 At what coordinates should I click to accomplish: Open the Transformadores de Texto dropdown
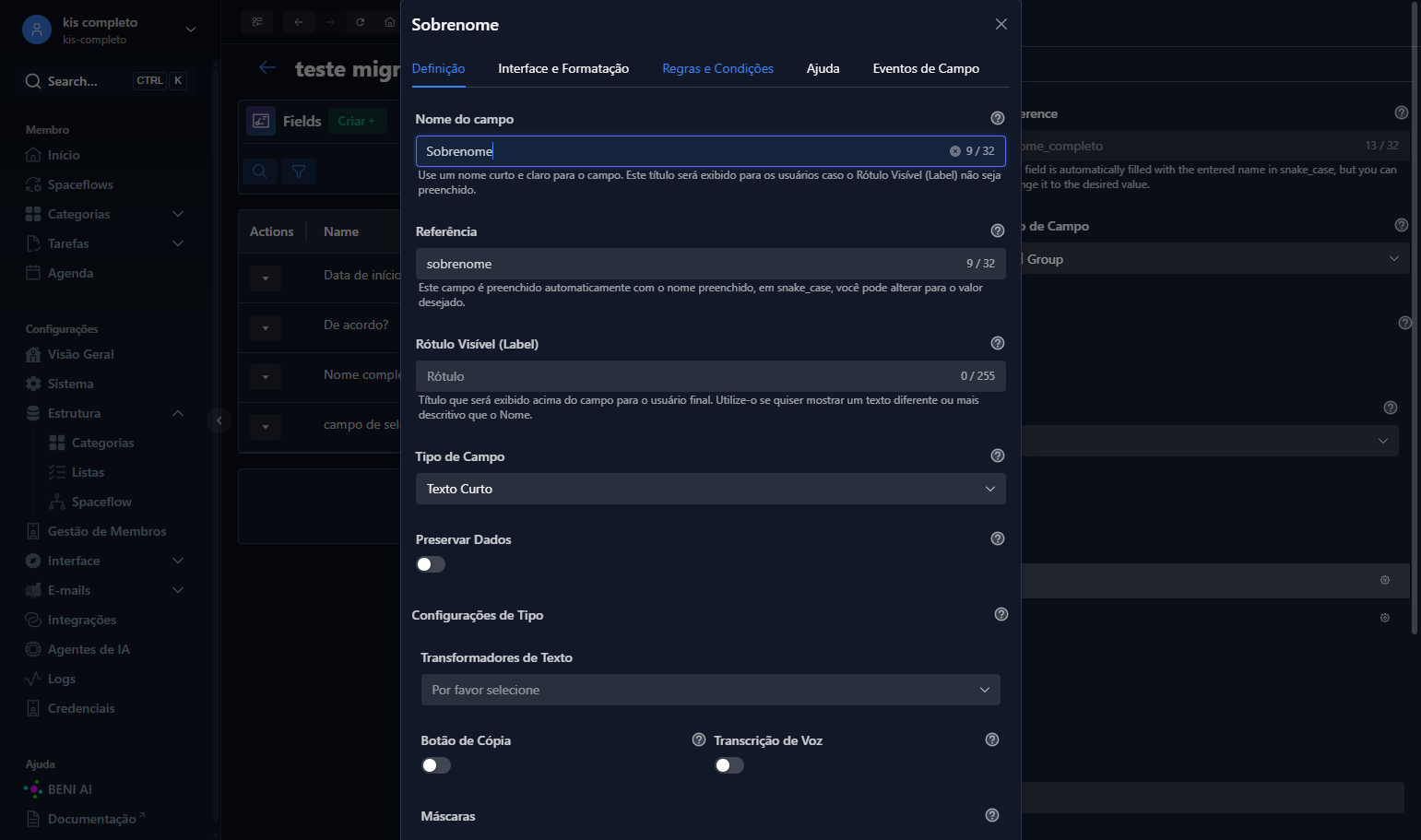pos(711,690)
